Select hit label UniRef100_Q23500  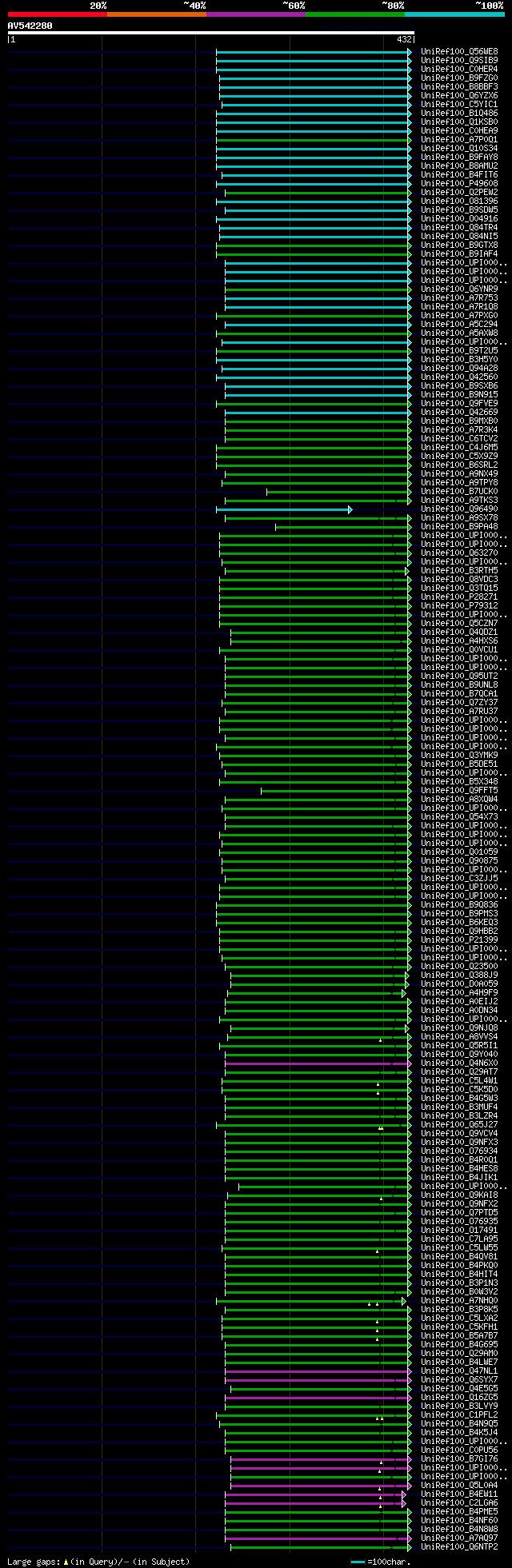(x=459, y=967)
